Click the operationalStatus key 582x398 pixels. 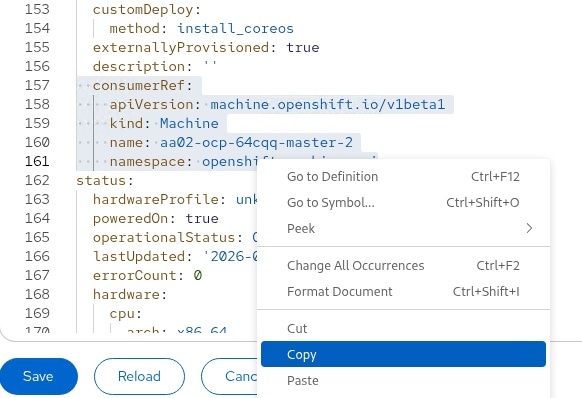[x=164, y=237]
